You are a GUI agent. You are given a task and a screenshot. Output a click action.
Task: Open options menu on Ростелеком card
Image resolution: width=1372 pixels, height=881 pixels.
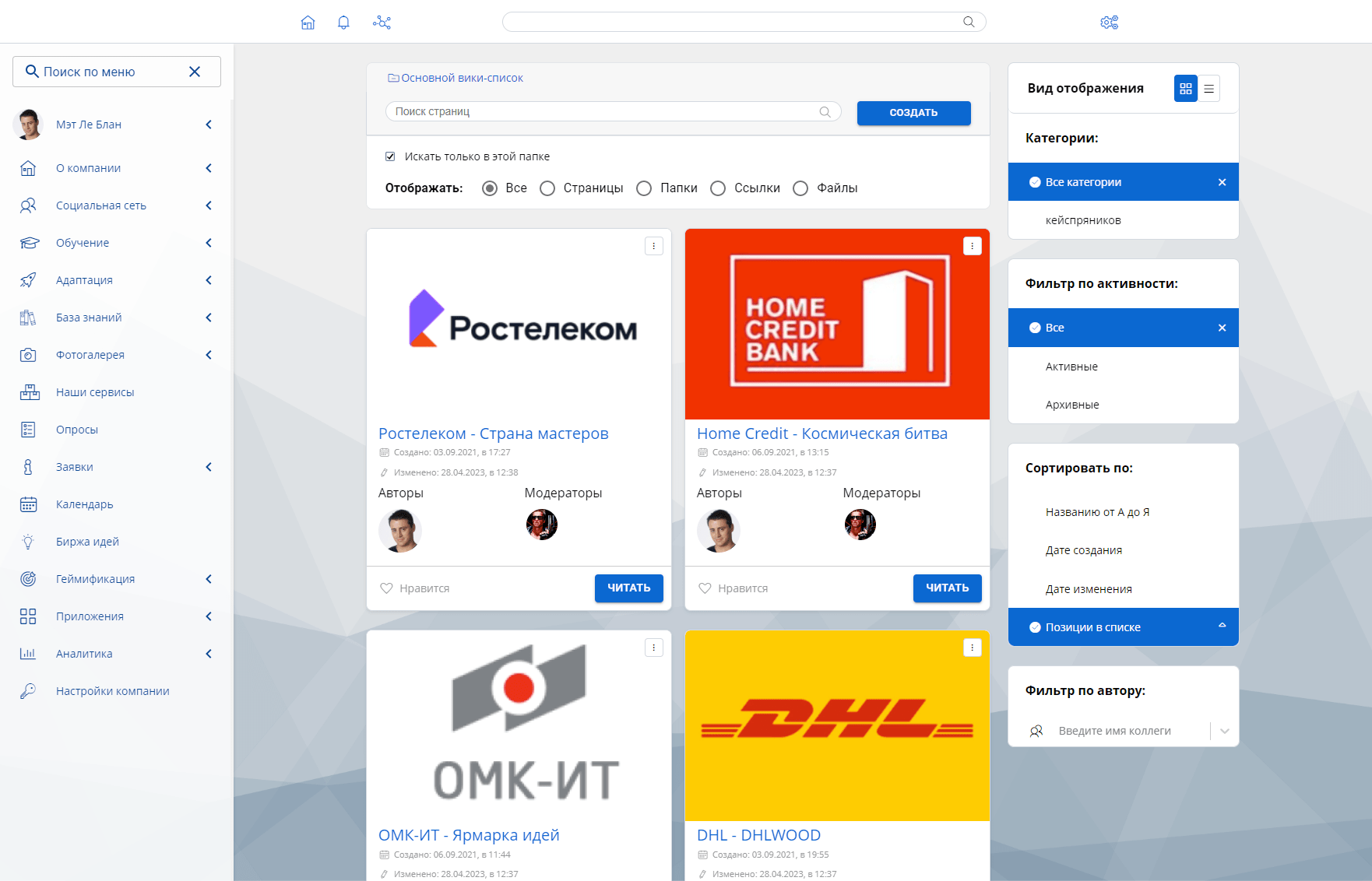654,246
